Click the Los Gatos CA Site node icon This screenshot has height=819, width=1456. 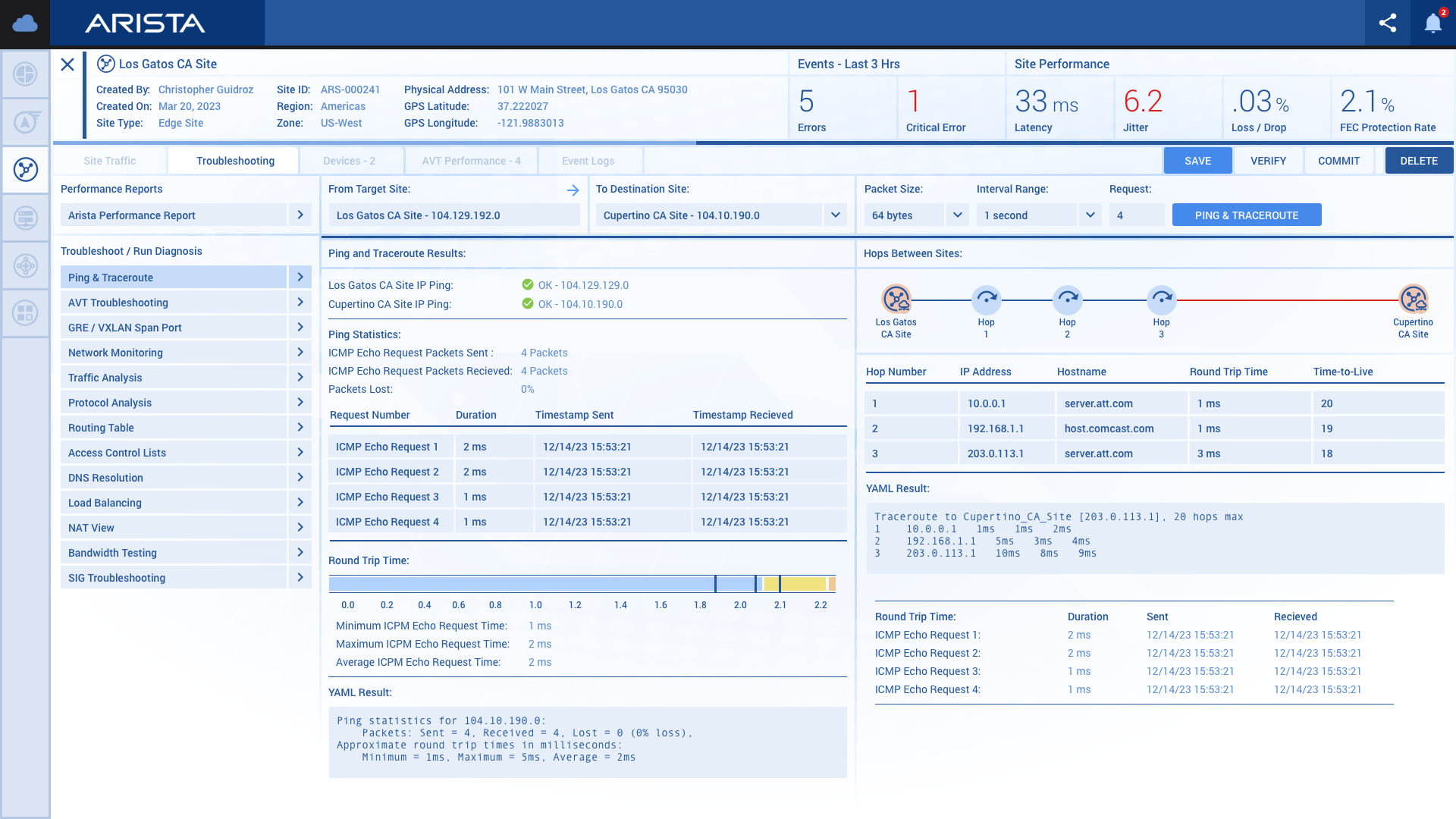[896, 300]
